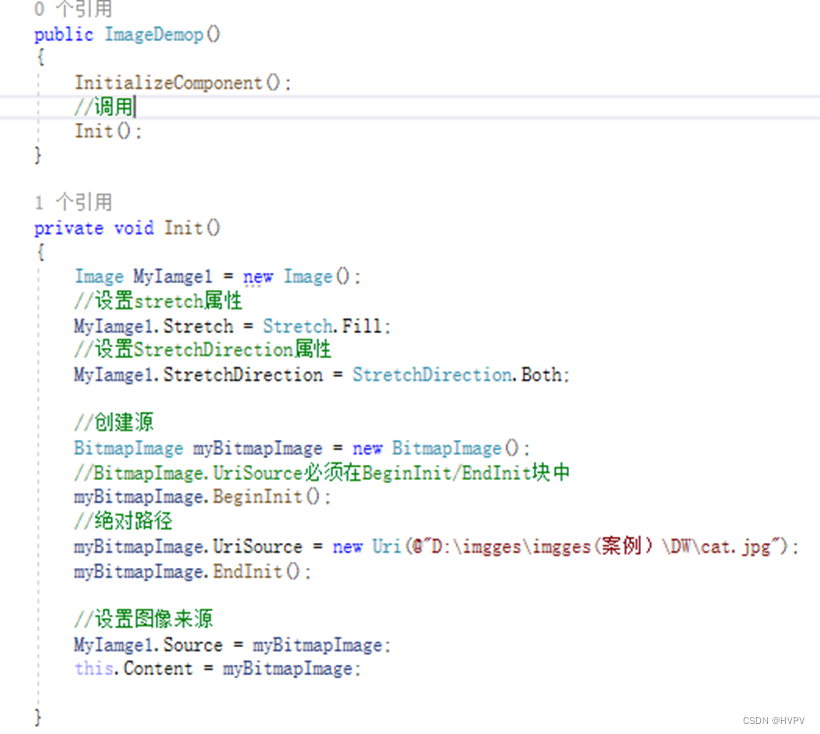Click the '0 个引用' reference count above ImageDemop
This screenshot has height=734, width=820.
click(x=73, y=8)
